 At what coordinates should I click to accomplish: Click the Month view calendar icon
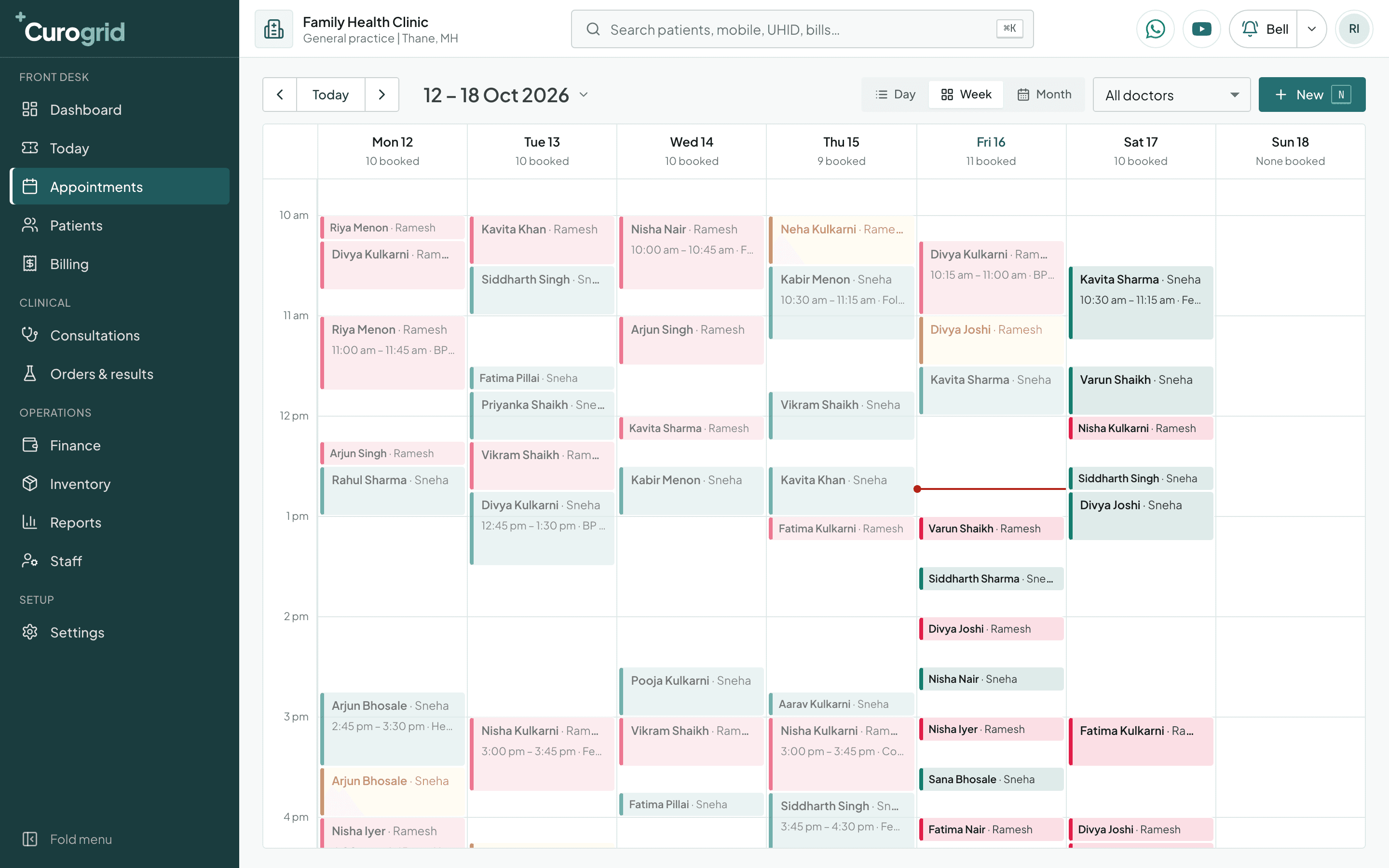point(1023,94)
